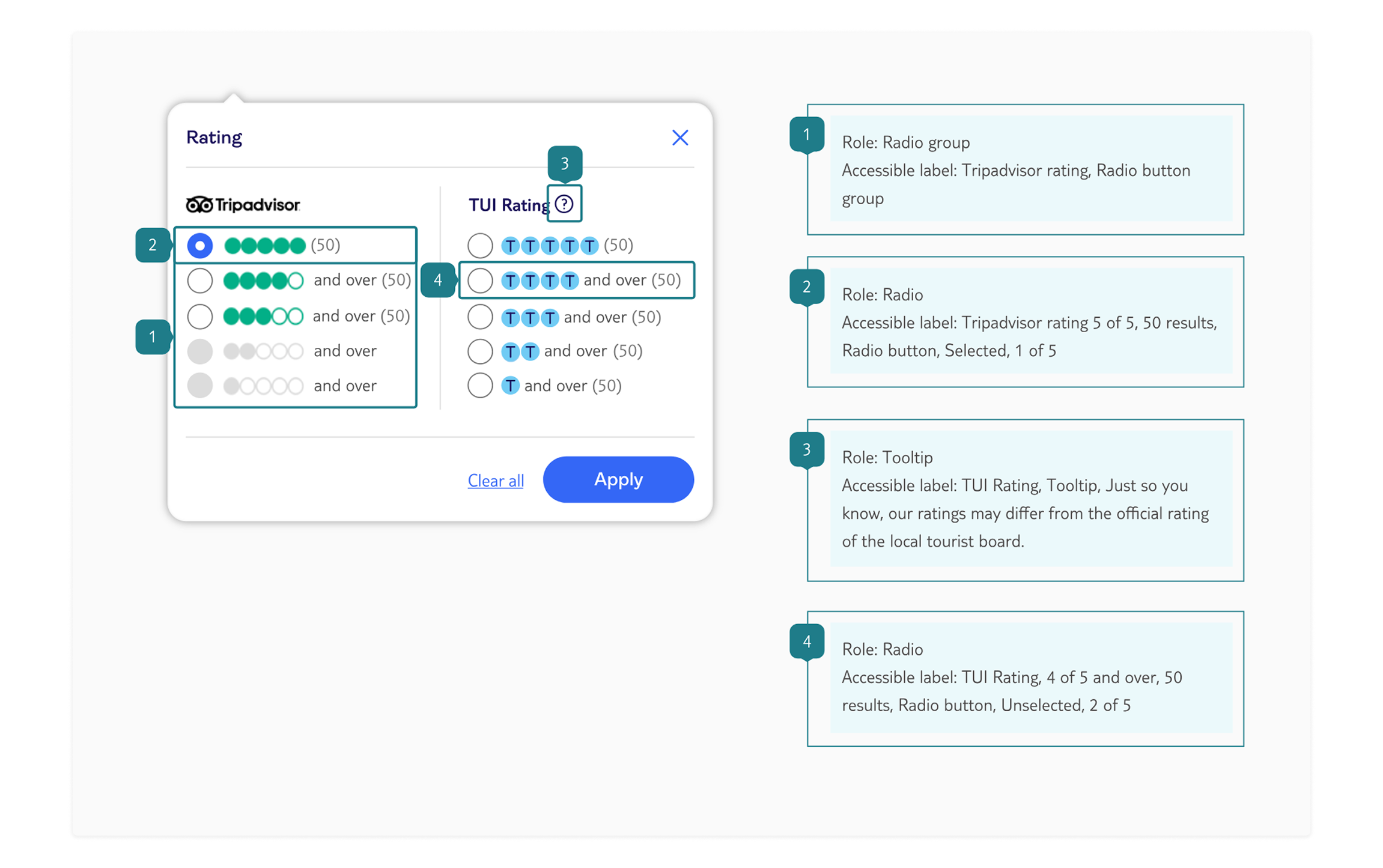
Task: Select Tripadvisor 4 and over radio
Action: [x=200, y=281]
